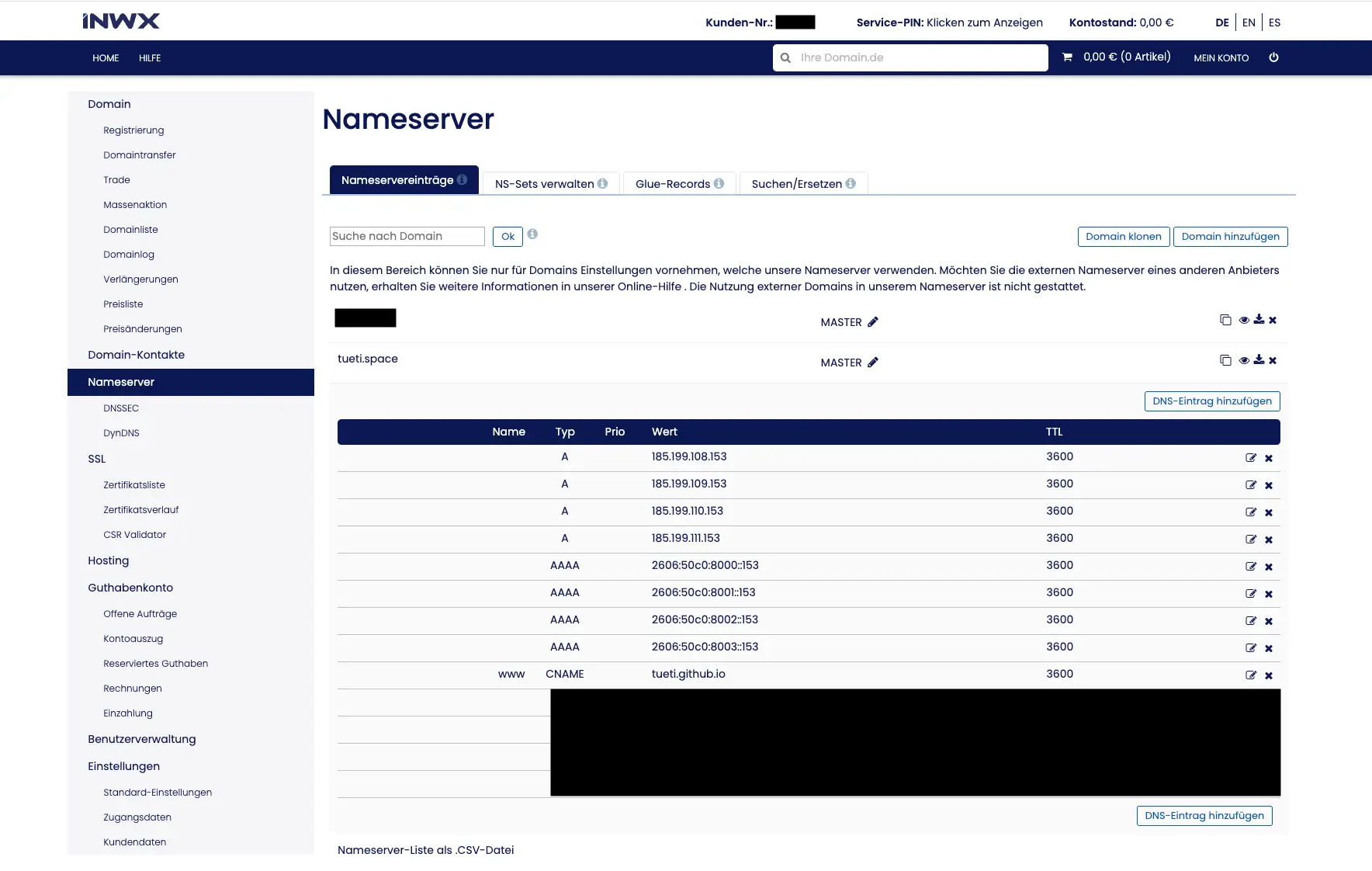Open the cart icon in the header
Image resolution: width=1372 pixels, height=871 pixels.
pyautogui.click(x=1069, y=56)
